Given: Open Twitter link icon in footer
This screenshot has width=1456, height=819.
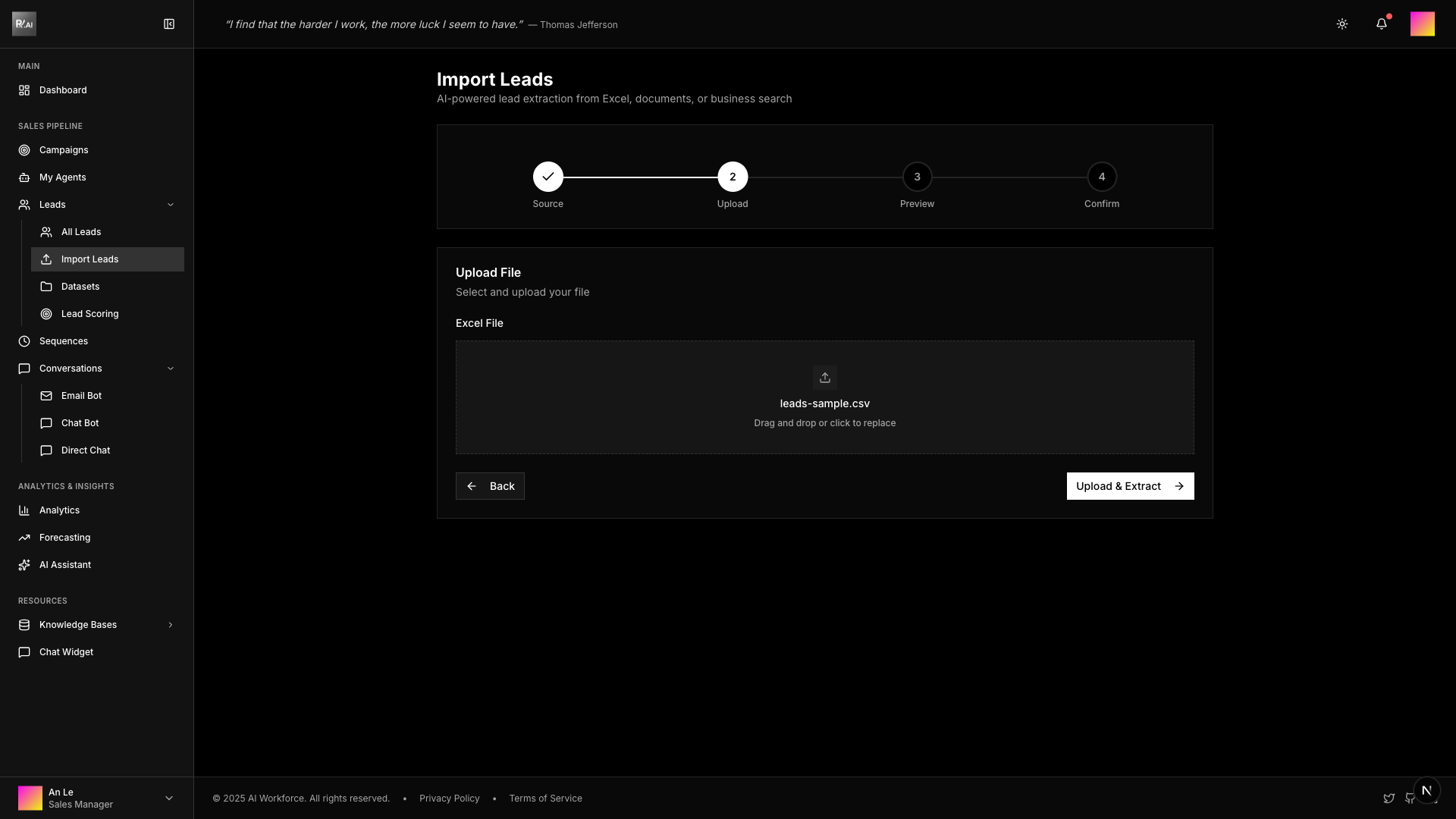Looking at the screenshot, I should (1389, 799).
